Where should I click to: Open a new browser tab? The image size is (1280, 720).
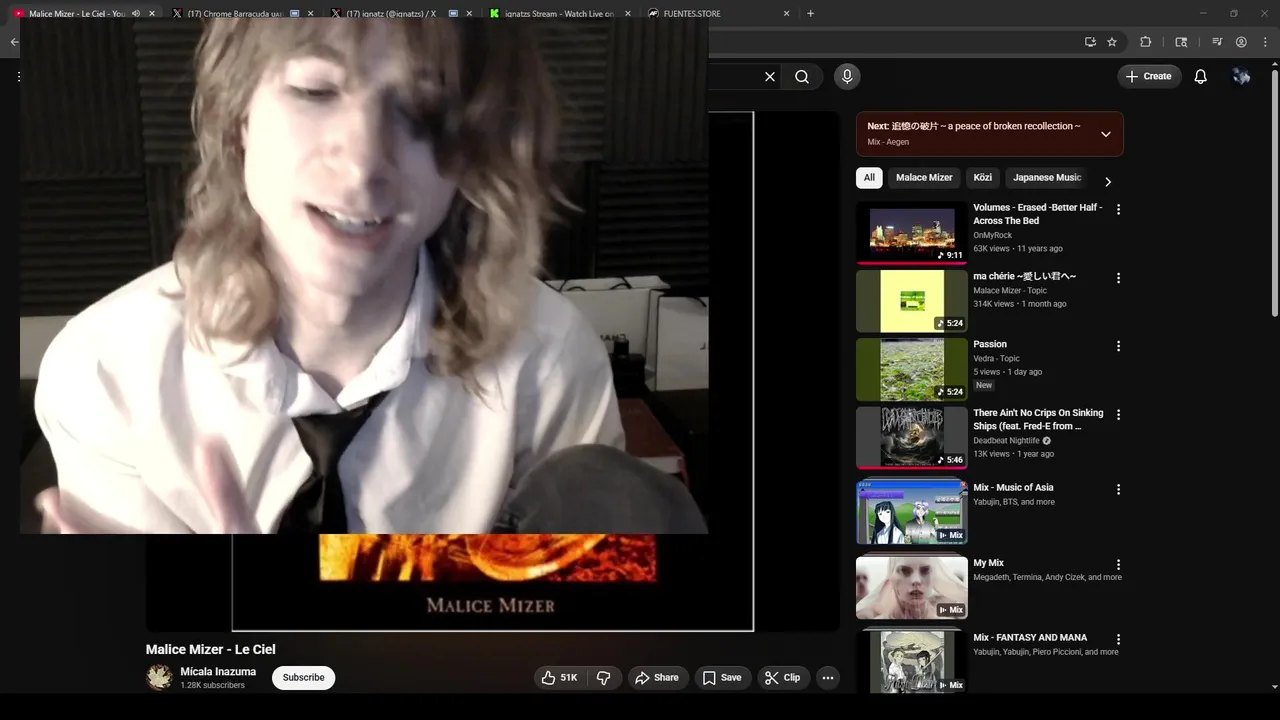tap(810, 14)
